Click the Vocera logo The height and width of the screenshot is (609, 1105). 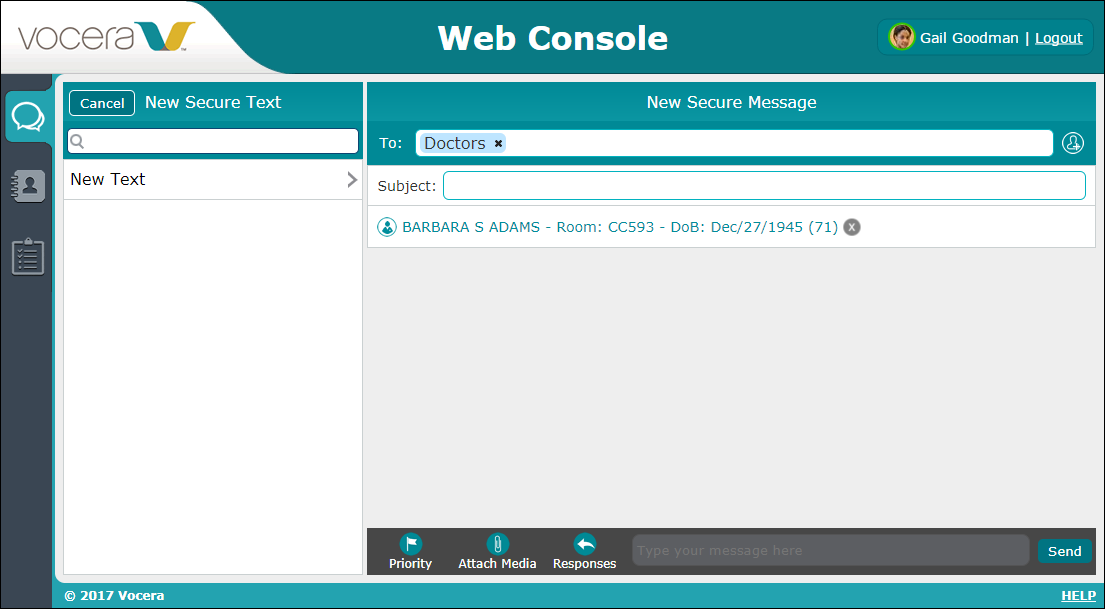coord(106,37)
